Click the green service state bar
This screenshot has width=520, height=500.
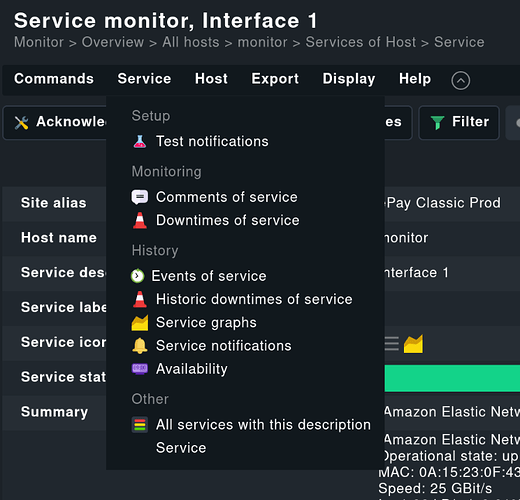(x=452, y=378)
